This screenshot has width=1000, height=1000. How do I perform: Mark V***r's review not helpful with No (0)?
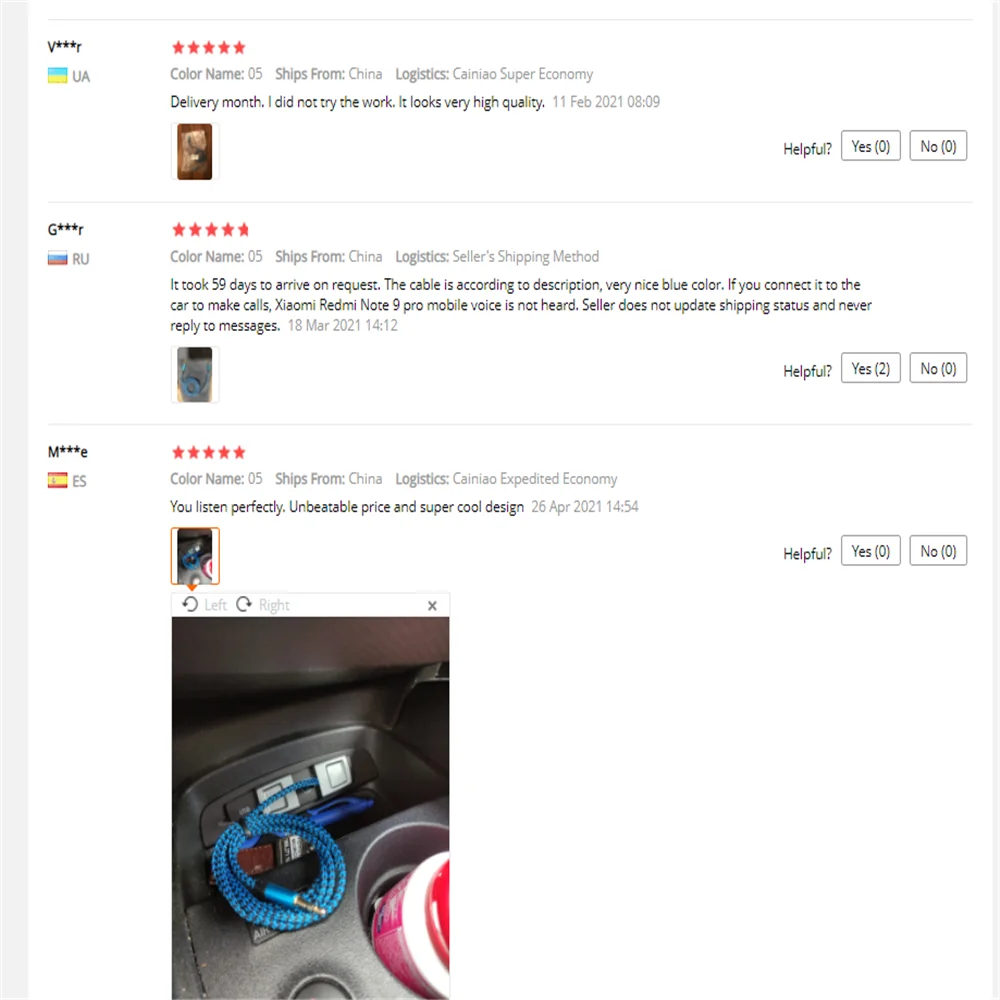click(938, 146)
